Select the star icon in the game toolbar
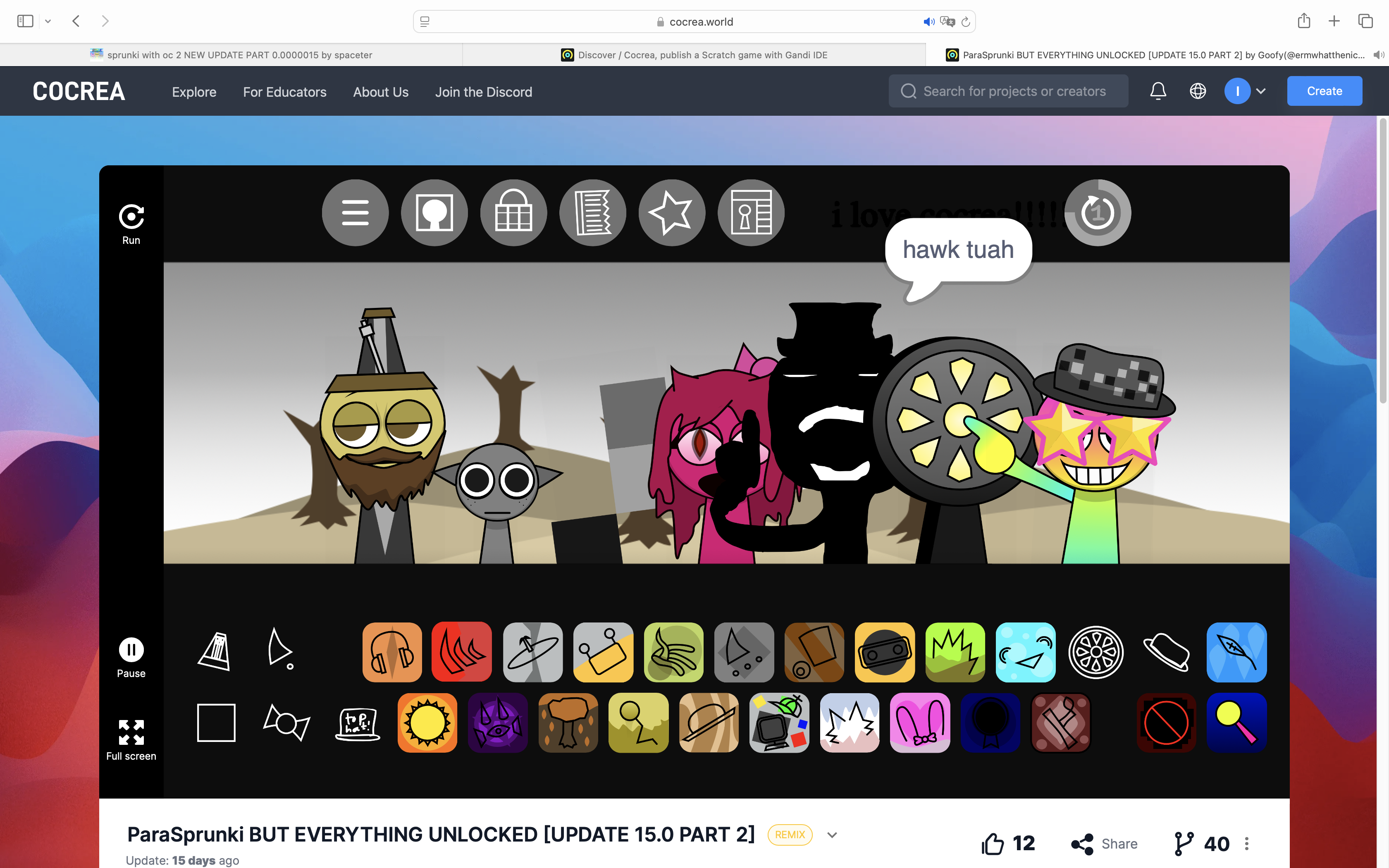Image resolution: width=1389 pixels, height=868 pixels. click(x=672, y=212)
